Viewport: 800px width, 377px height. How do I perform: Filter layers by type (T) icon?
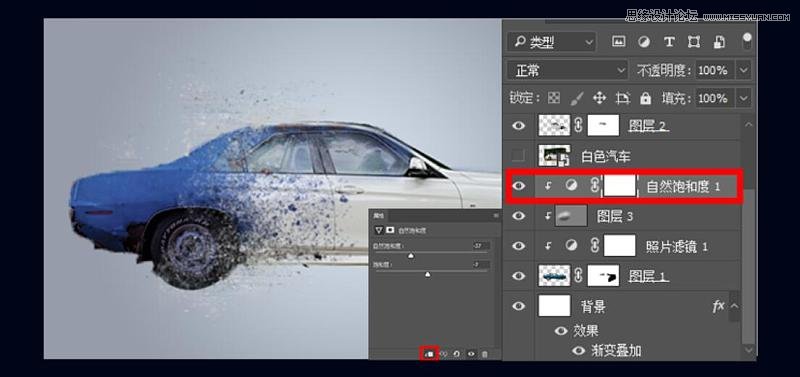(669, 42)
